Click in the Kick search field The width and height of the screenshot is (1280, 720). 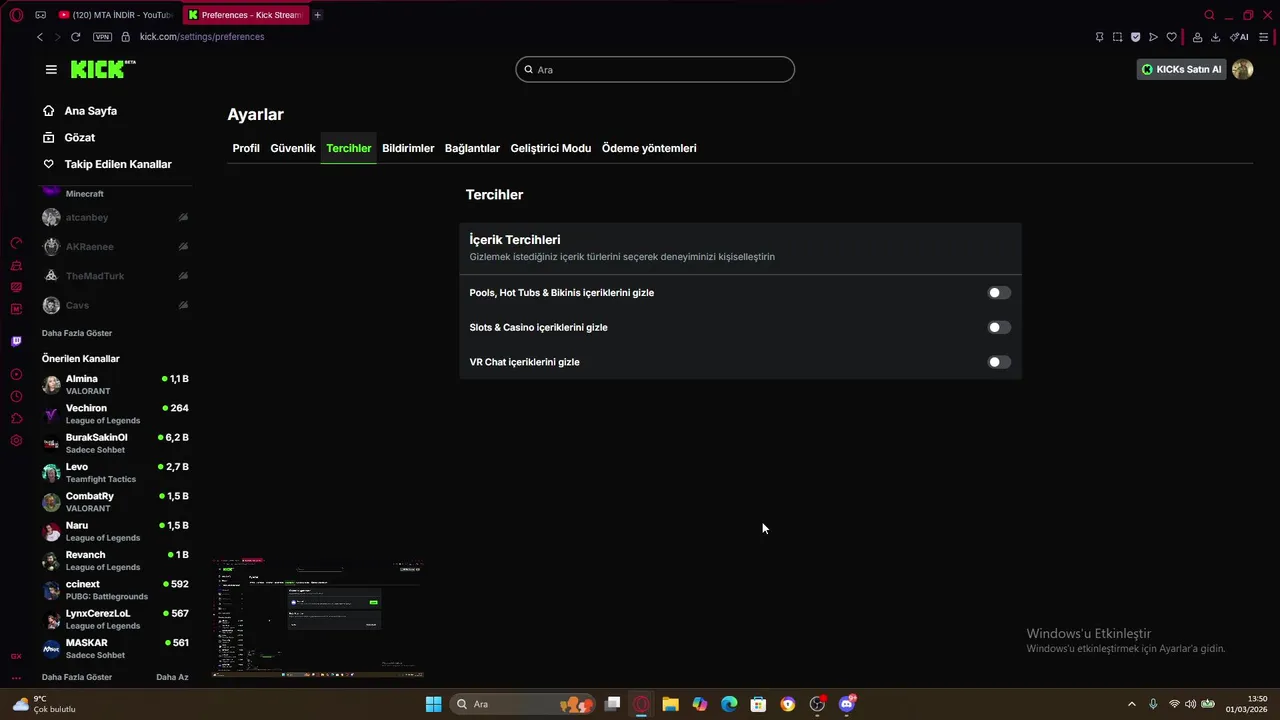[x=655, y=69]
